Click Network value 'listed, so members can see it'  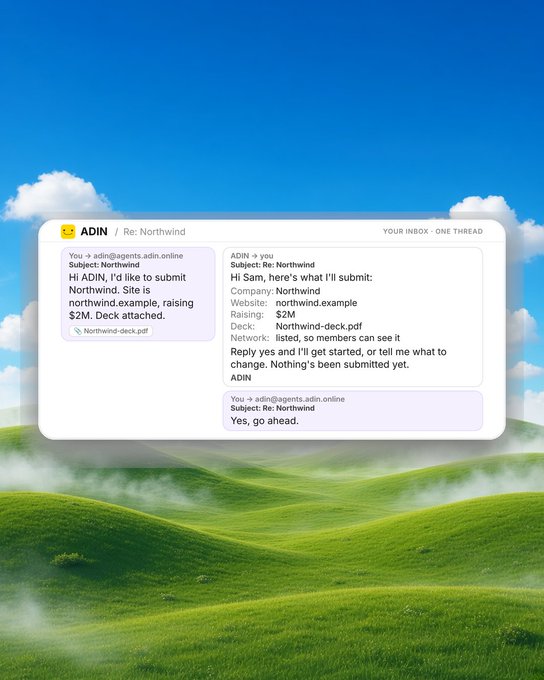pos(338,338)
